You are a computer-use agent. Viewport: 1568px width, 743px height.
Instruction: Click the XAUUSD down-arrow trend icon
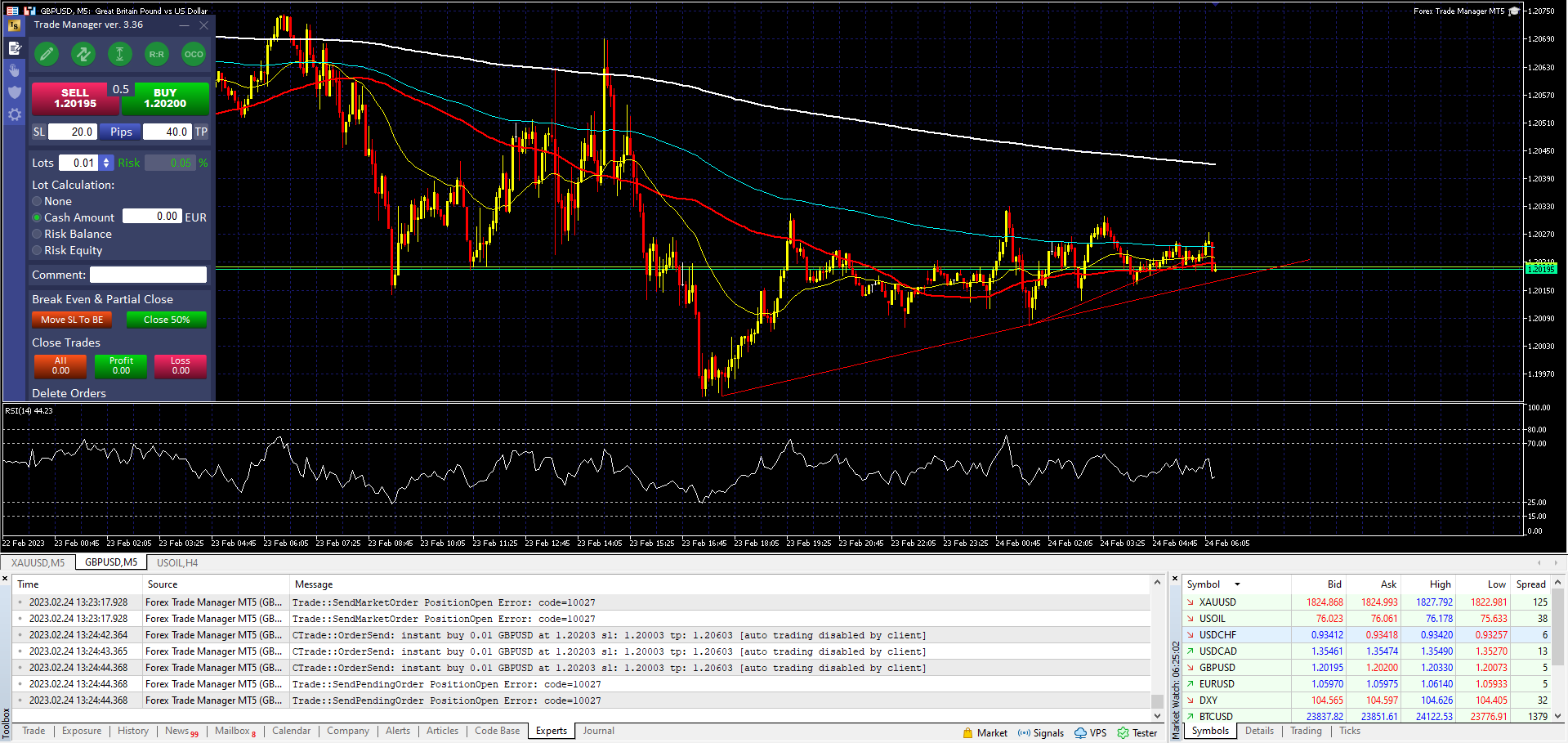tap(1191, 602)
